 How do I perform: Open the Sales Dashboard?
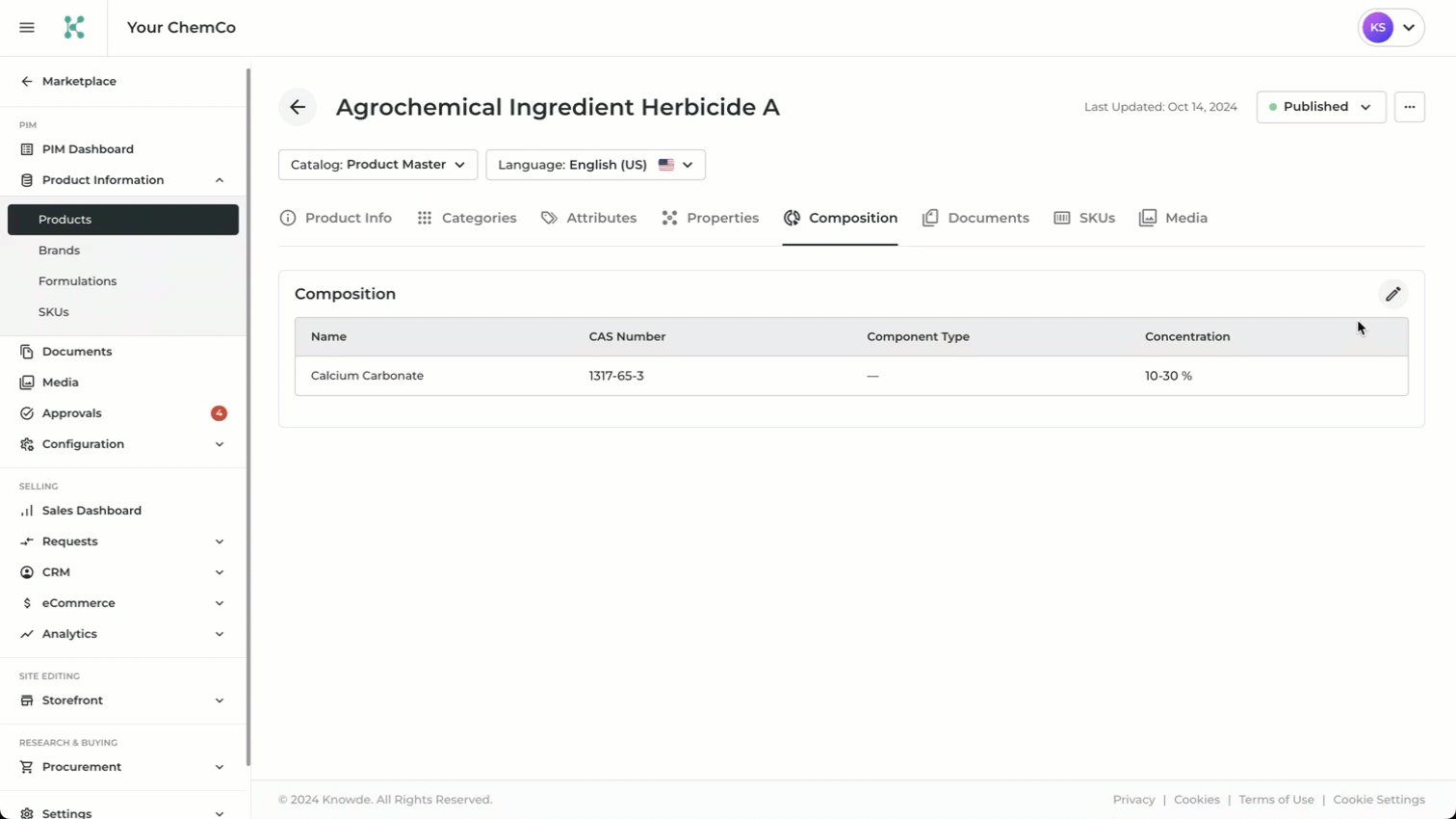[91, 511]
